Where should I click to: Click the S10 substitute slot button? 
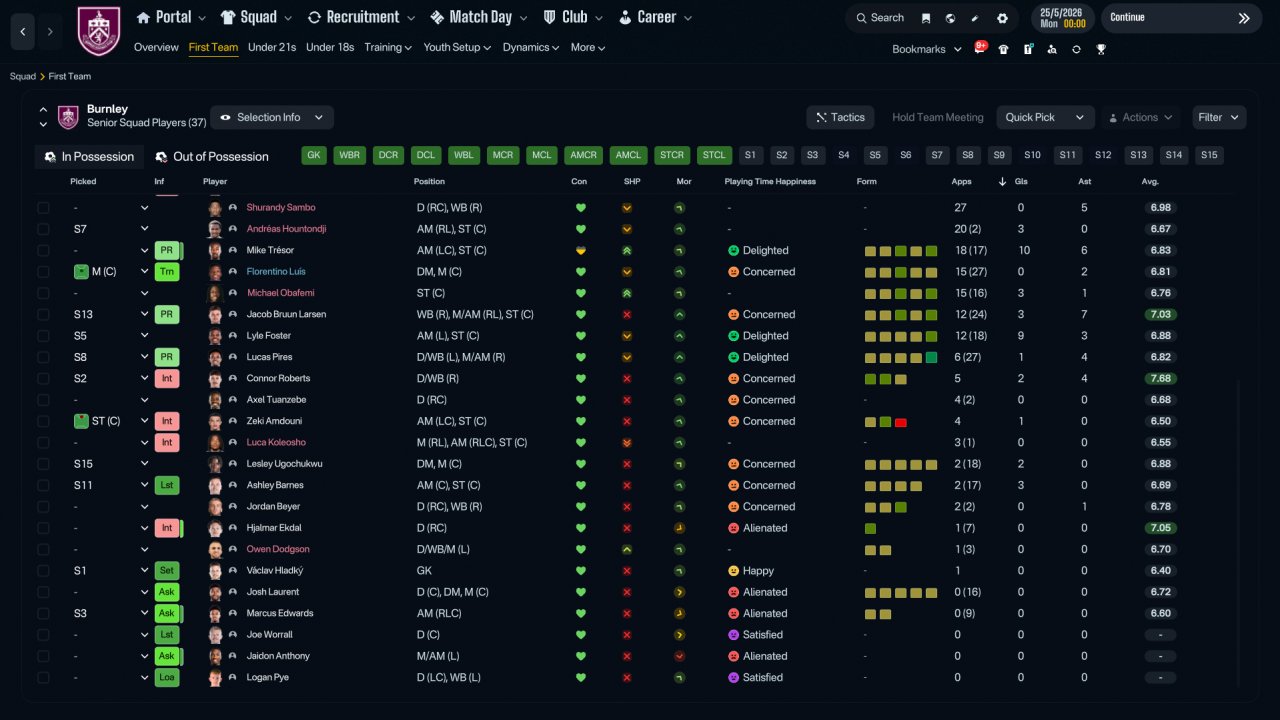point(1033,155)
